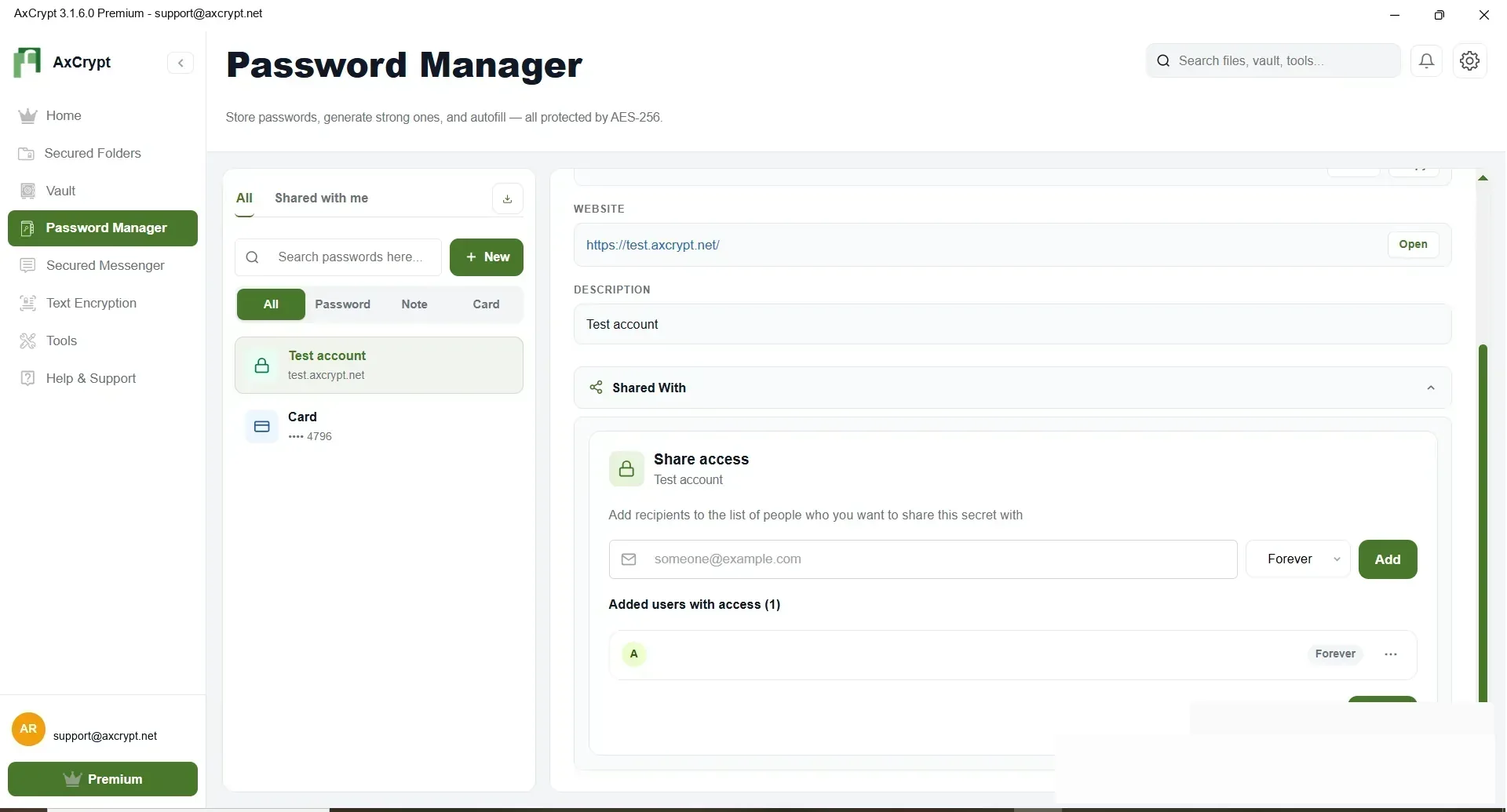Image resolution: width=1507 pixels, height=812 pixels.
Task: Open settings via the gear icon
Action: [1469, 60]
